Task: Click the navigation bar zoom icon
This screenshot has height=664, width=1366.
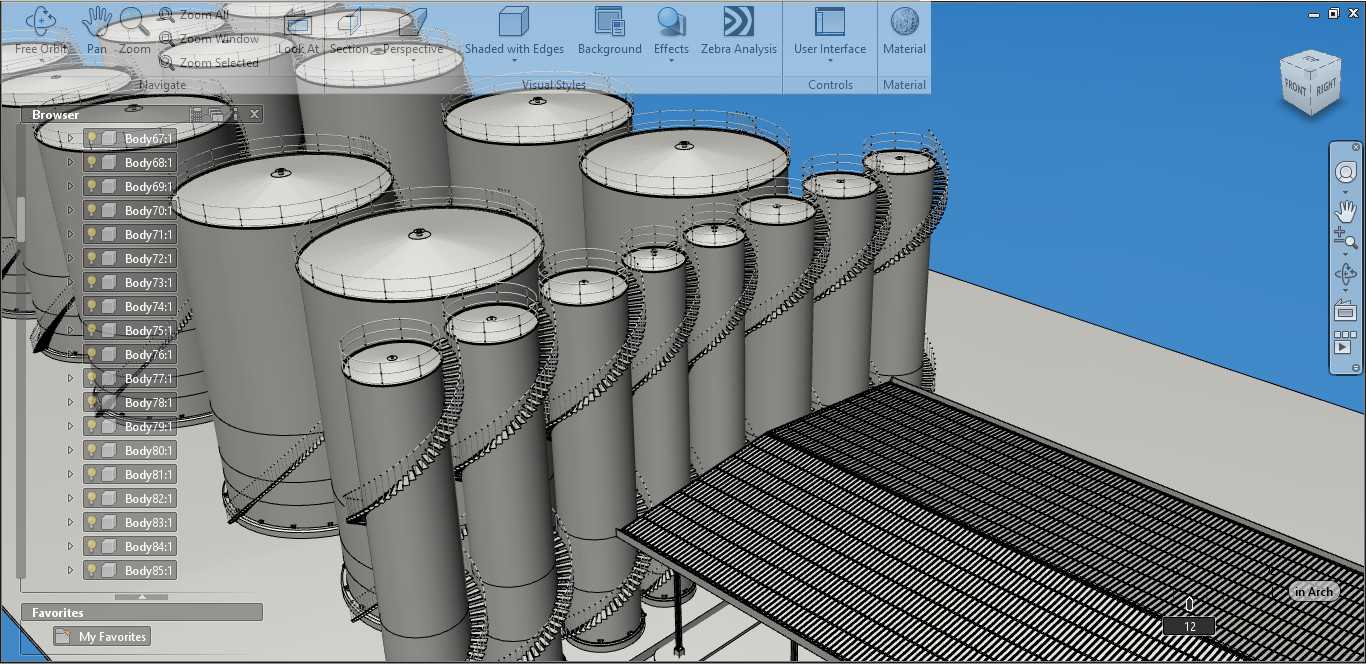Action: pyautogui.click(x=1345, y=238)
